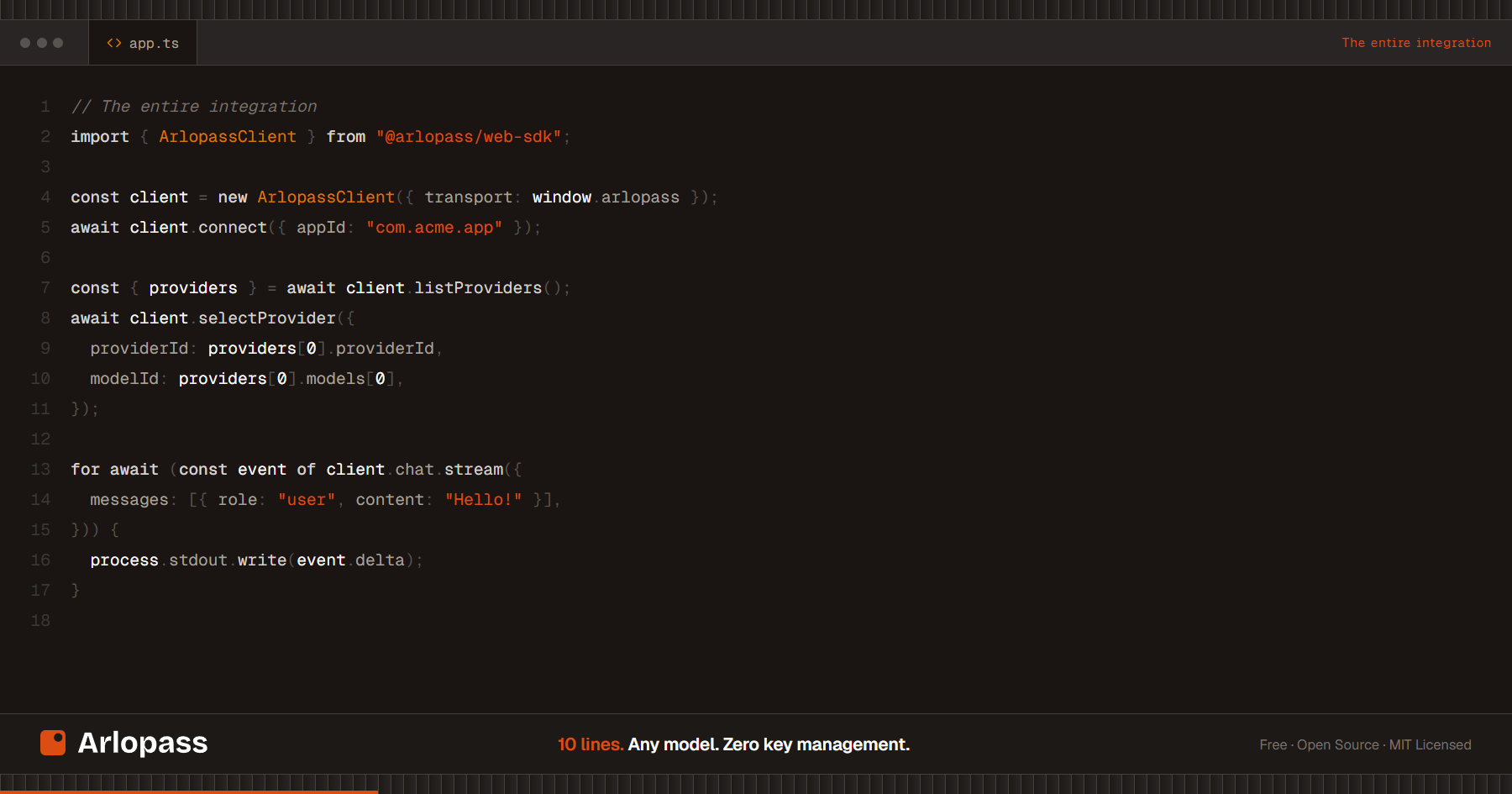The width and height of the screenshot is (1512, 794).
Task: Click the "Hello!" content string
Action: coord(484,500)
